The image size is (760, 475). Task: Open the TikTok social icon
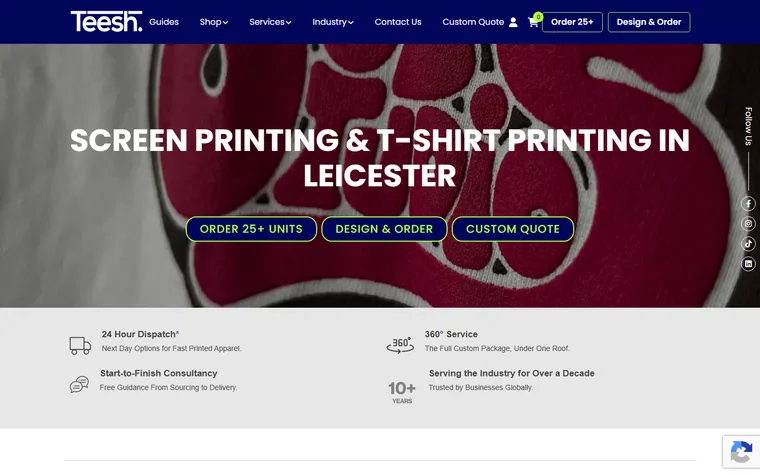(748, 243)
